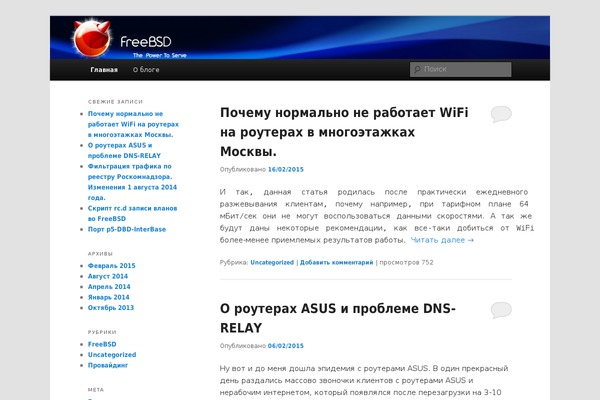Open the Февраль 2015 archive
The image size is (600, 400).
[112, 266]
